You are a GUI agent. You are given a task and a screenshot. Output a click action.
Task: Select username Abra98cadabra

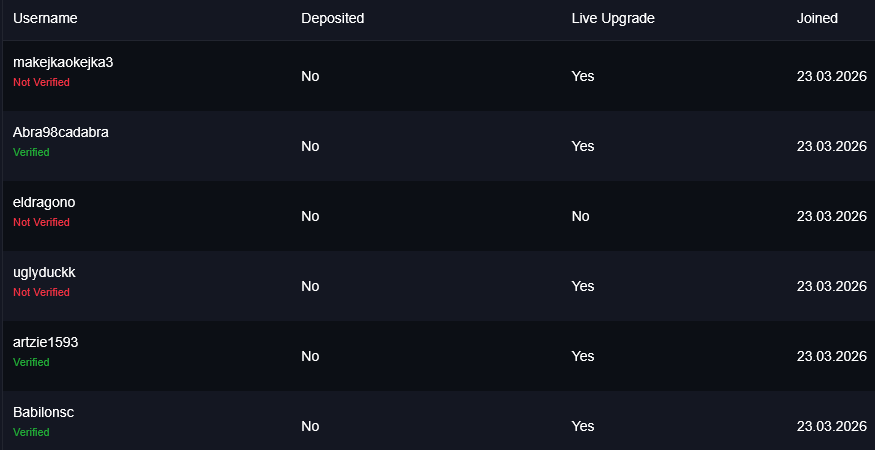point(61,132)
